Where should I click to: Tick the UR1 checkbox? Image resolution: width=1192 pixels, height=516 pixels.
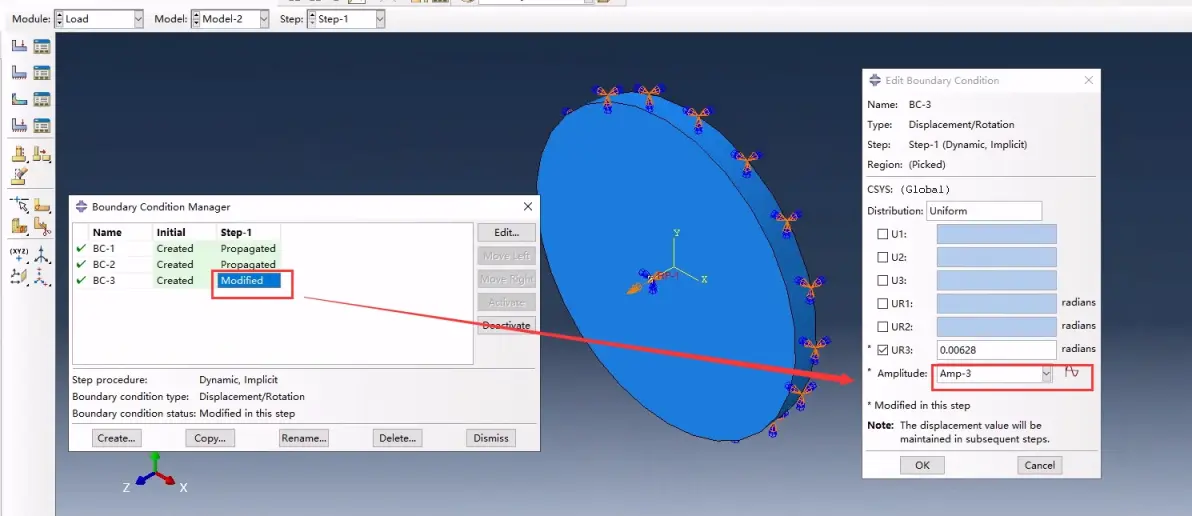(x=882, y=303)
